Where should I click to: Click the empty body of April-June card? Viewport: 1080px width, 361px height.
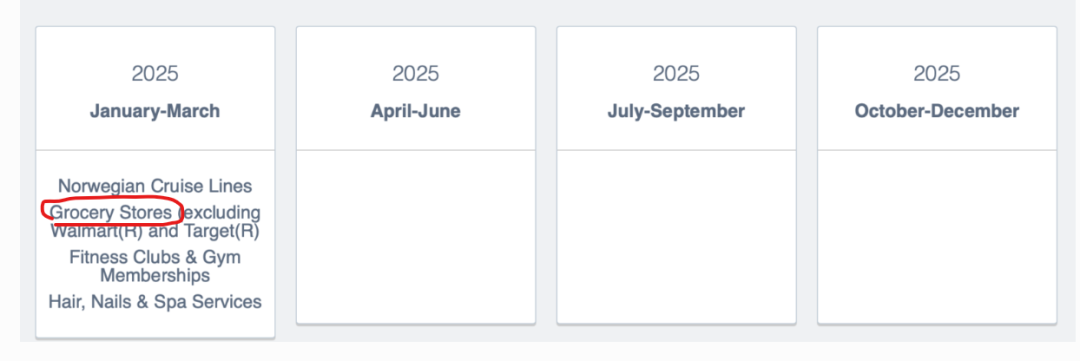415,236
